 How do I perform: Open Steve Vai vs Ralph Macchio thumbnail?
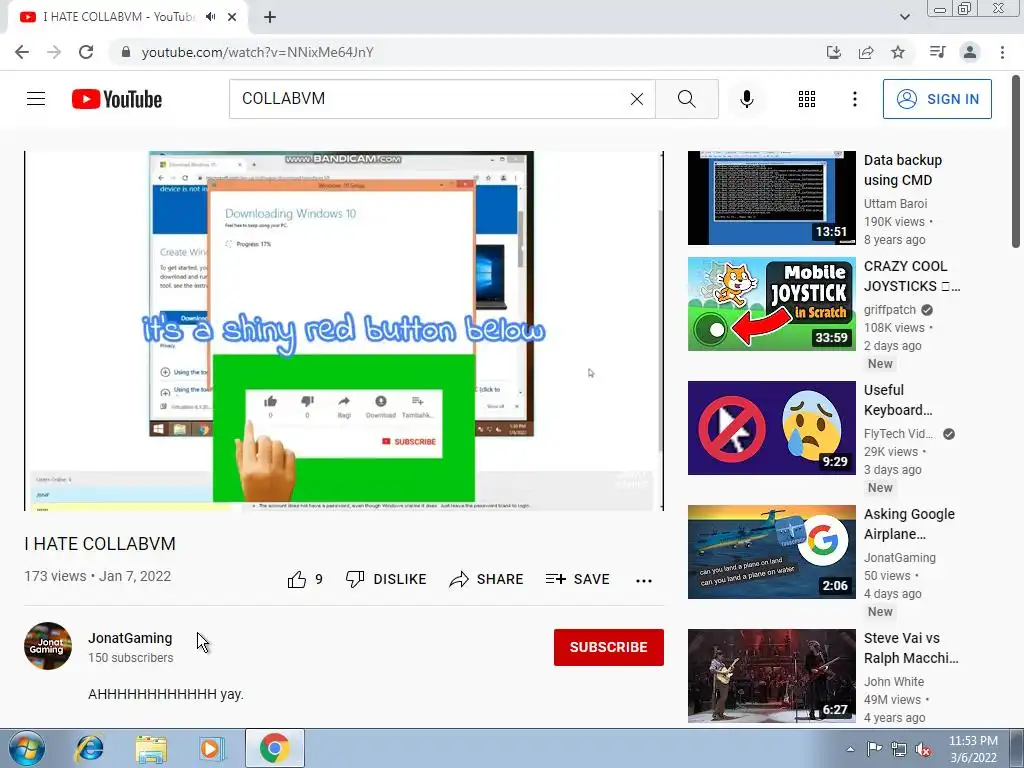771,676
